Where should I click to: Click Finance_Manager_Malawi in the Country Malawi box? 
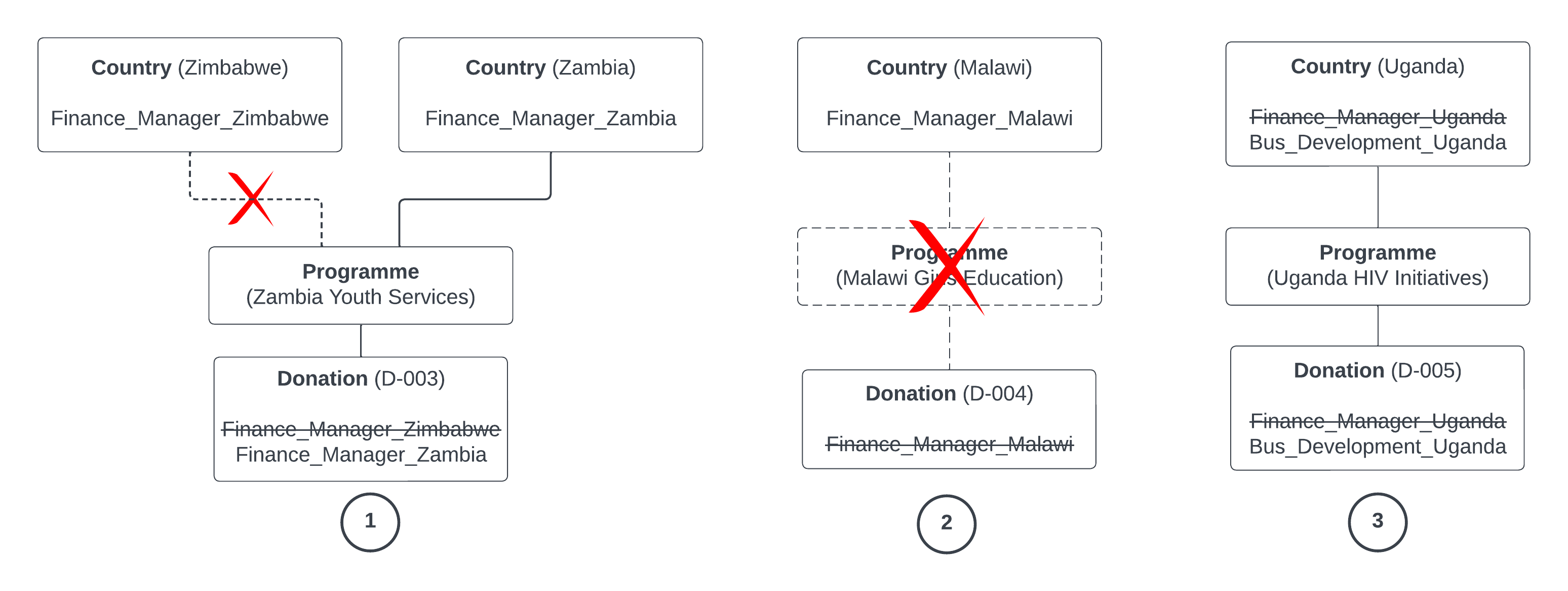pos(949,118)
